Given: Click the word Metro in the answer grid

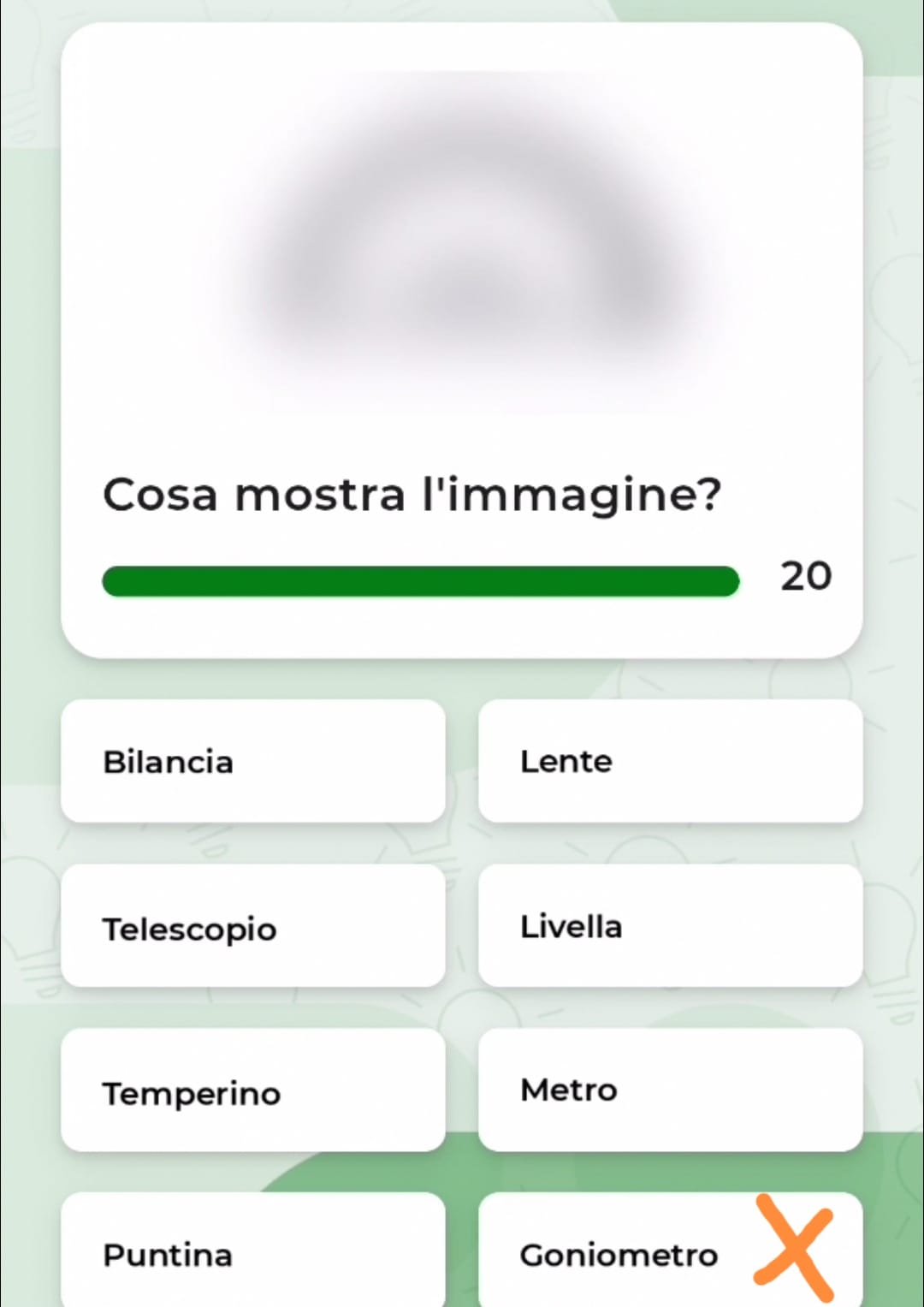Looking at the screenshot, I should [x=569, y=1090].
